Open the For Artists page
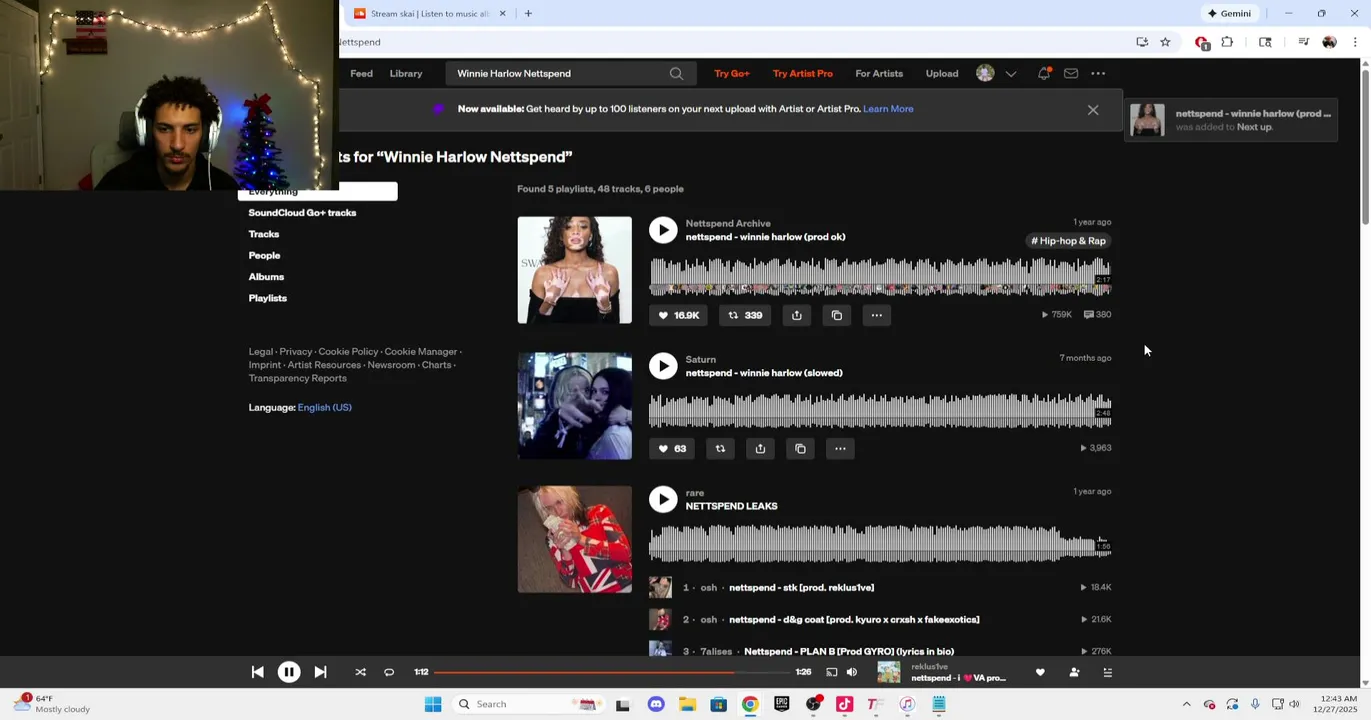Image resolution: width=1371 pixels, height=720 pixels. 879,73
